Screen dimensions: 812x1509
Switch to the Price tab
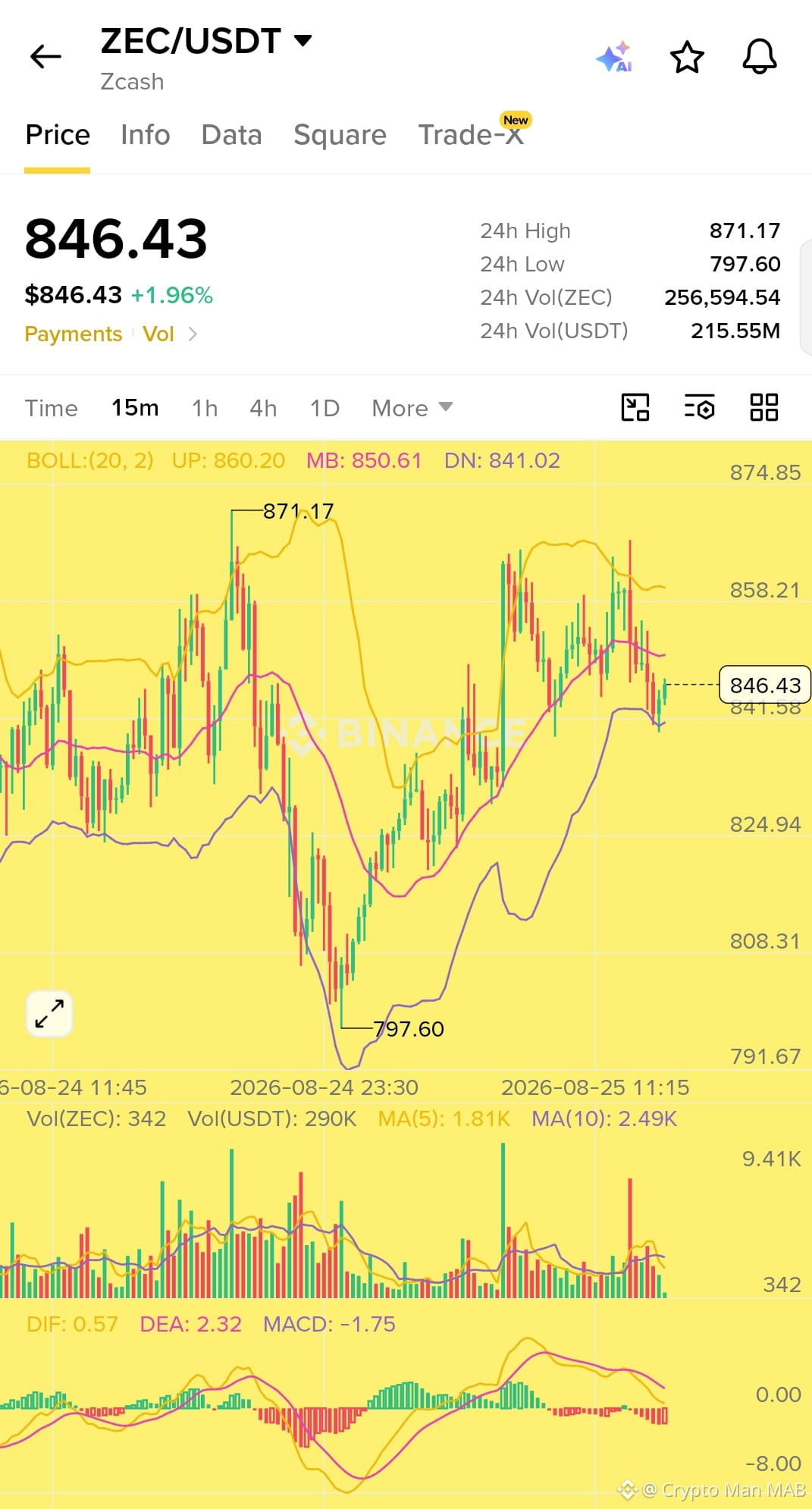[58, 135]
